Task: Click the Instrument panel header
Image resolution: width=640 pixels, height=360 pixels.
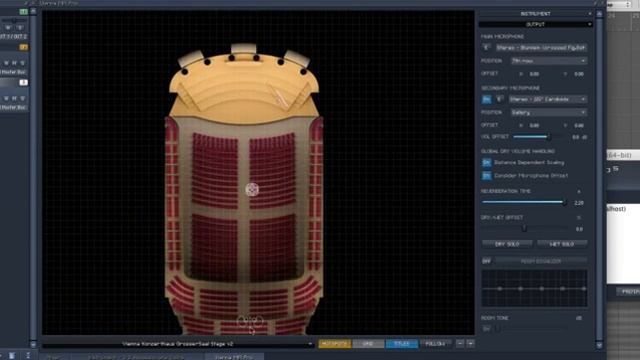Action: 536,14
